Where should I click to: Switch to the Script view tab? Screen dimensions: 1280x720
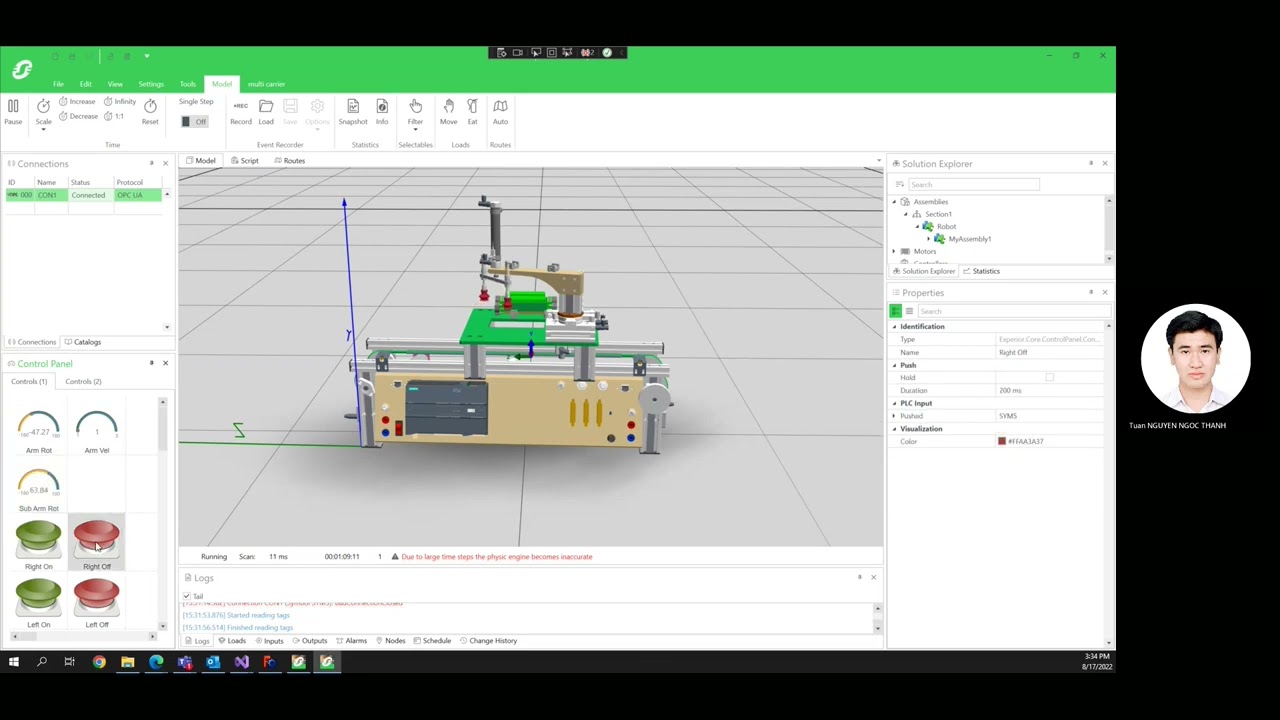tap(245, 160)
